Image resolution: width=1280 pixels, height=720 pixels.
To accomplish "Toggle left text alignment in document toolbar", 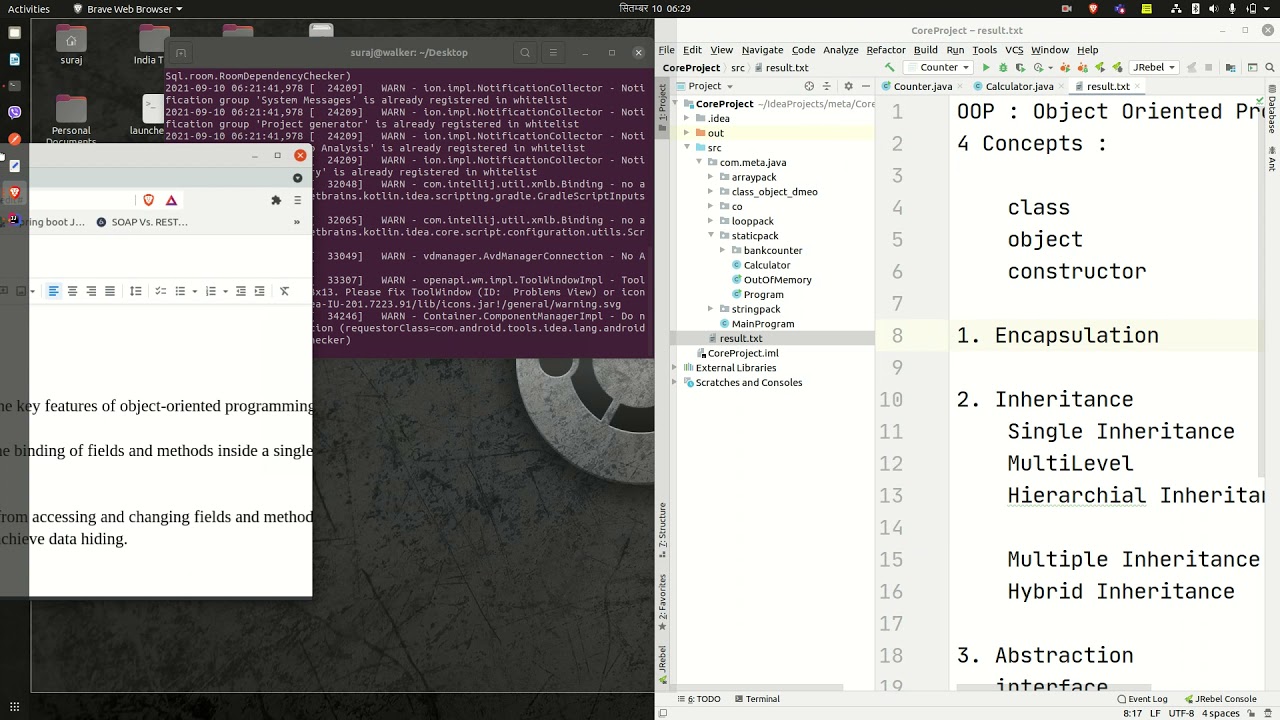I will point(54,291).
